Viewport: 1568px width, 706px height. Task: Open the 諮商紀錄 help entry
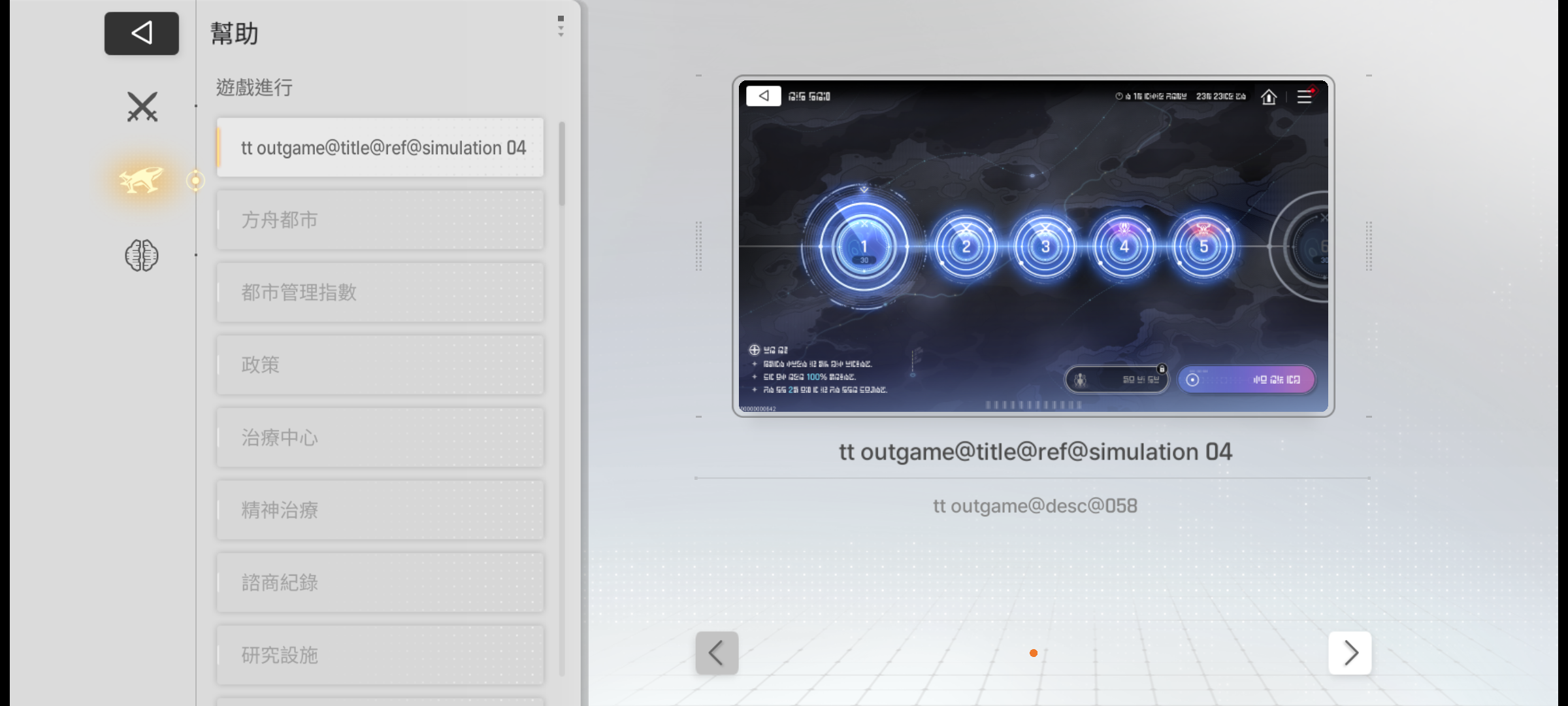(380, 582)
